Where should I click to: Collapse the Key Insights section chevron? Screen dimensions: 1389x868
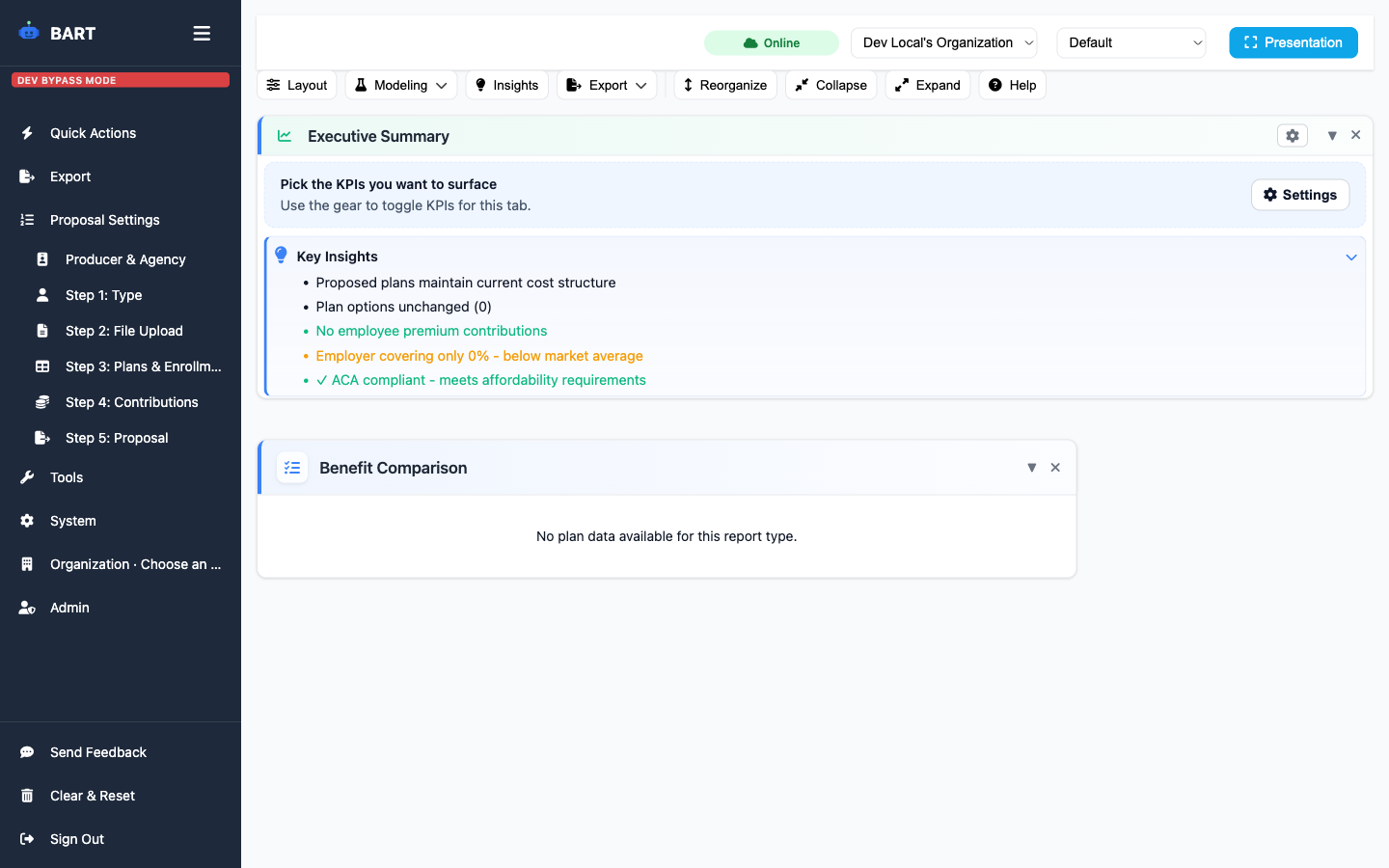tap(1351, 258)
